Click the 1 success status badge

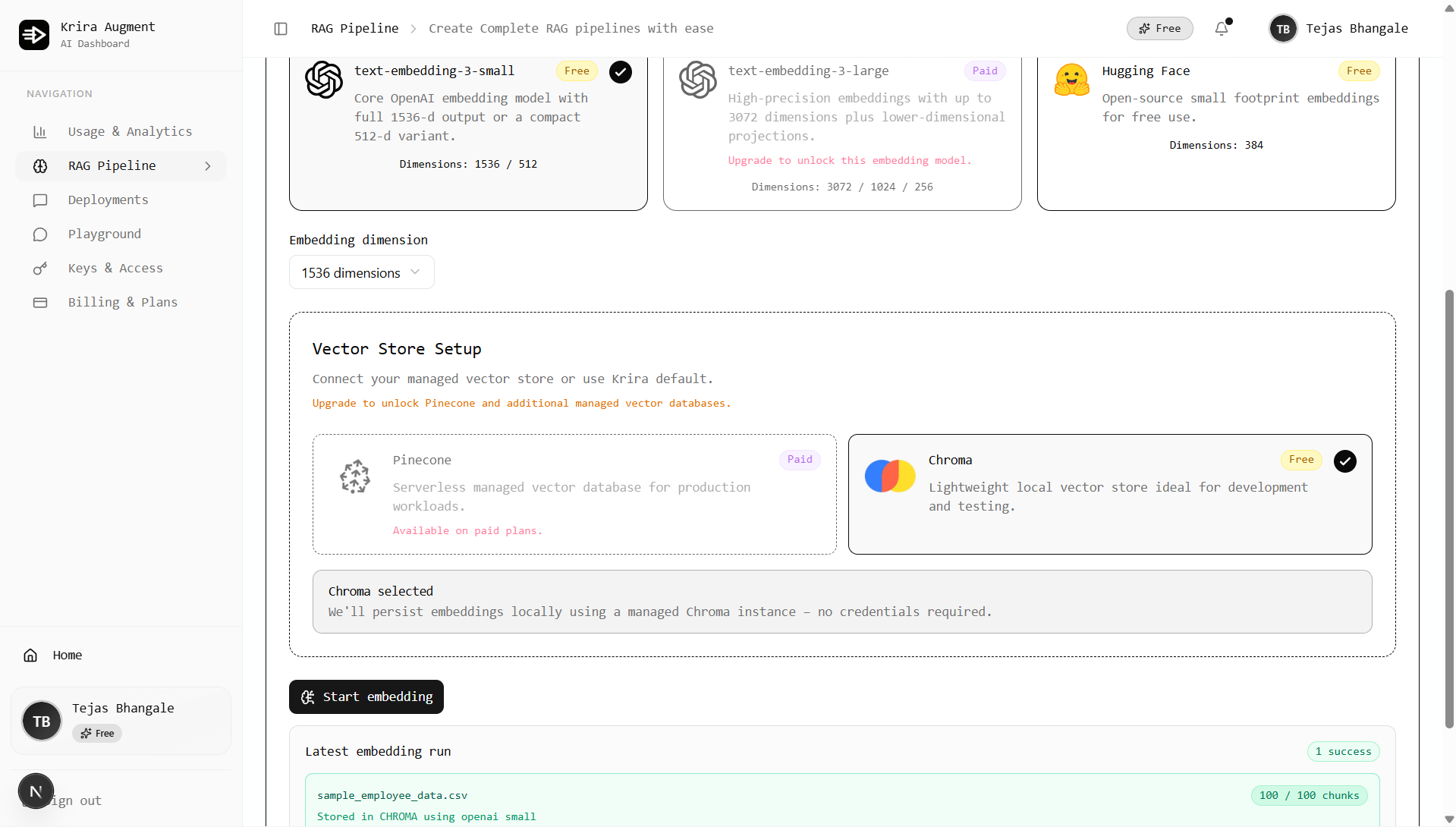pyautogui.click(x=1343, y=752)
